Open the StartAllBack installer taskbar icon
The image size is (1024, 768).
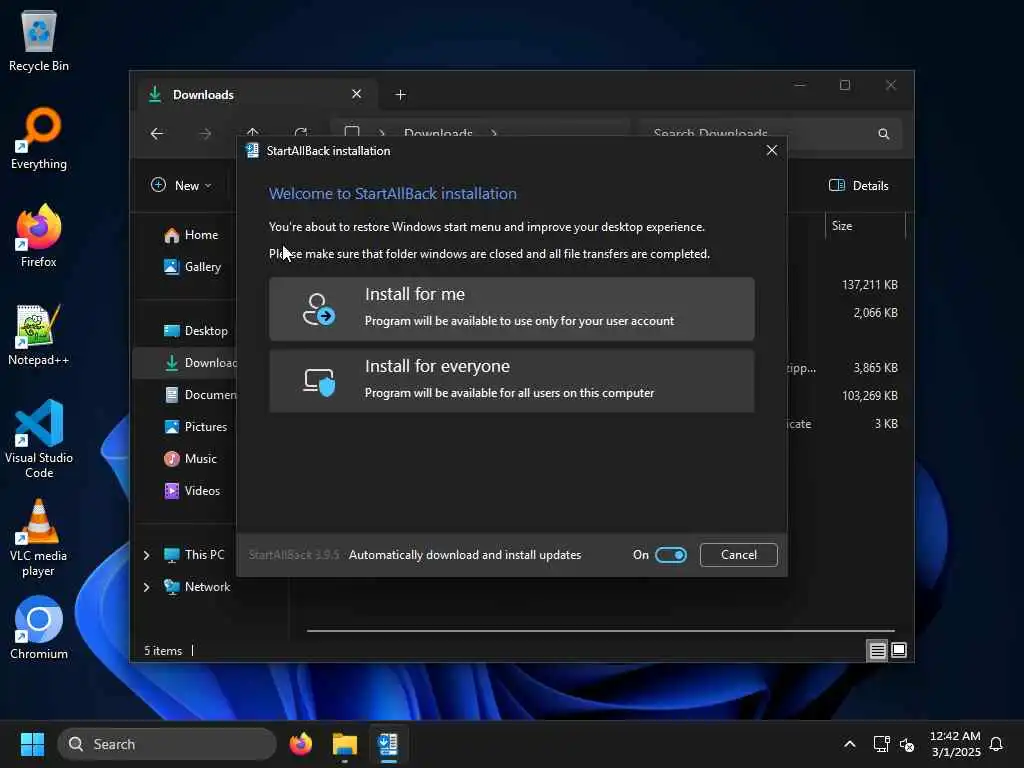tap(388, 744)
